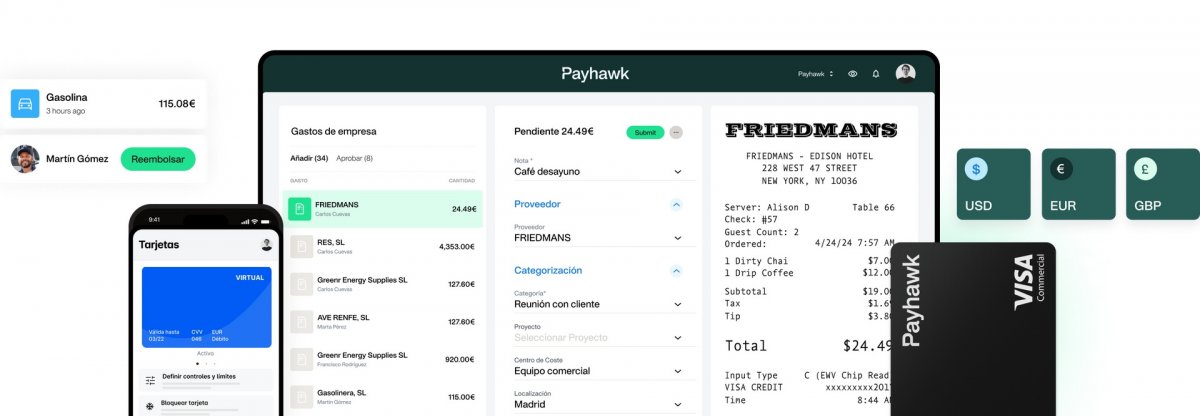Click the card carousel page dots under Activo

(x=205, y=364)
